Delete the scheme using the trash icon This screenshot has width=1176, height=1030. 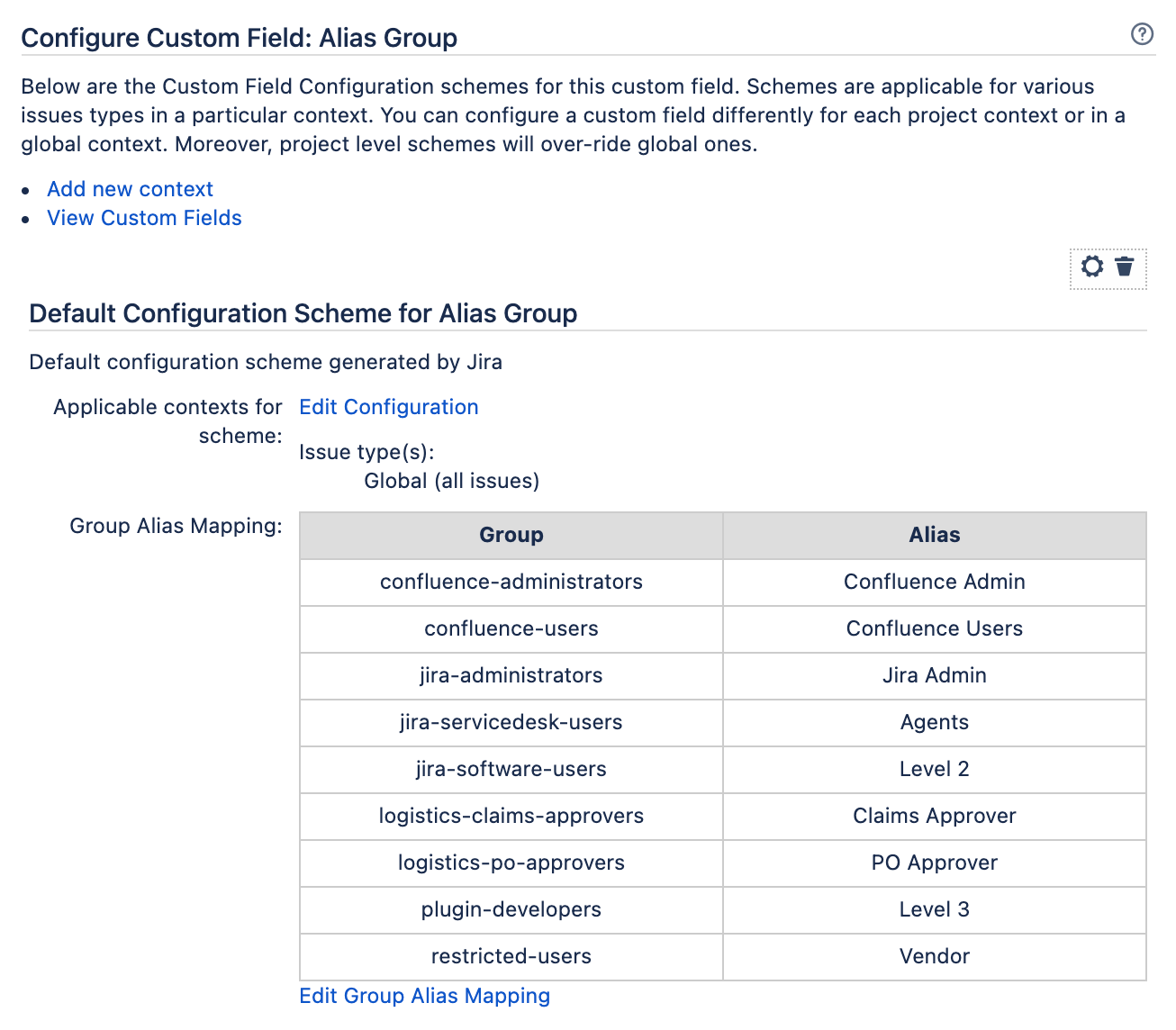(1125, 267)
